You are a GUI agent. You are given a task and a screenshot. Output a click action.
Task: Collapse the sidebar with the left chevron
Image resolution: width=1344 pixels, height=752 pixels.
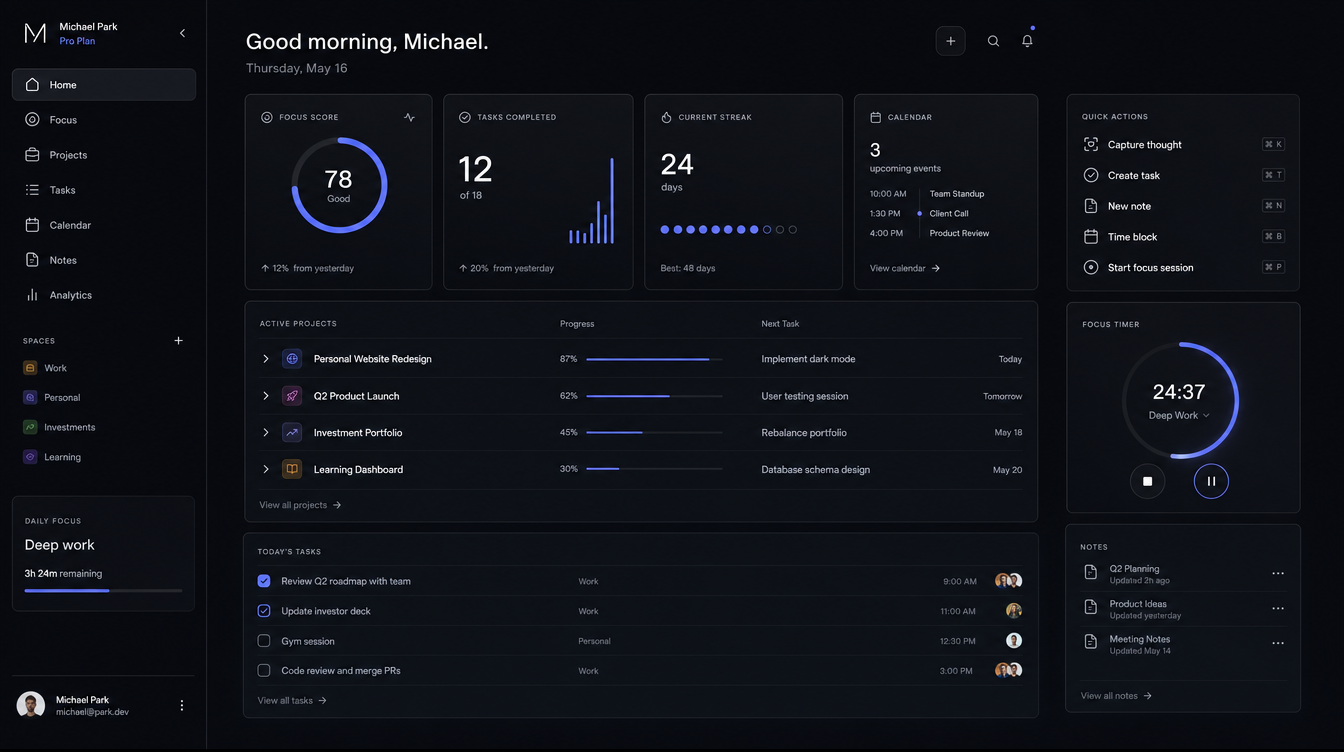point(182,33)
